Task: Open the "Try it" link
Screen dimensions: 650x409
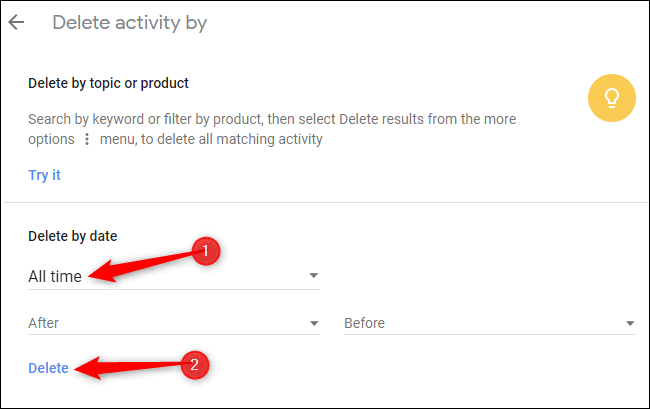Action: [x=44, y=175]
